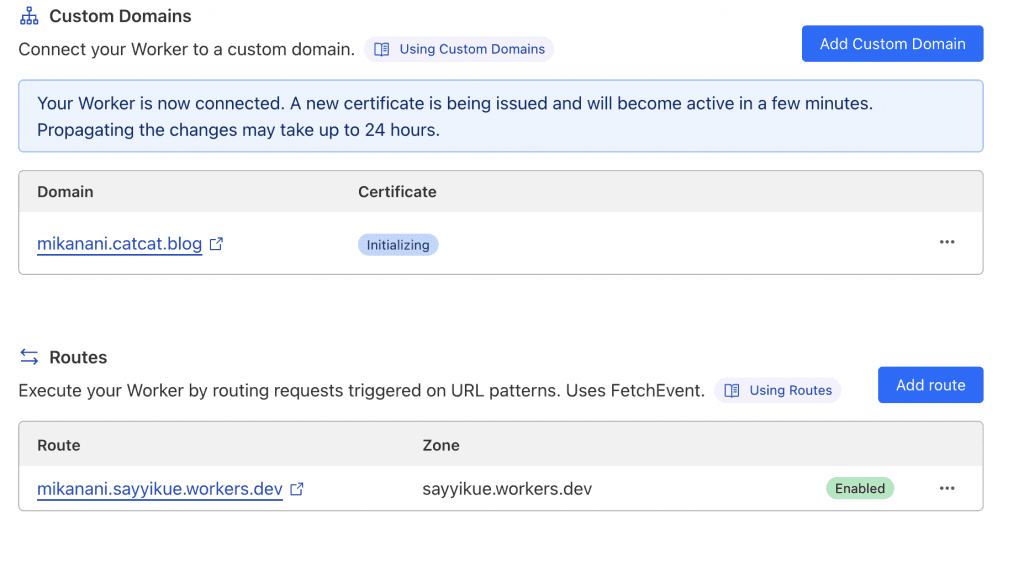Click the Routes arrows icon
Viewport: 1024px width, 582px height.
click(29, 357)
